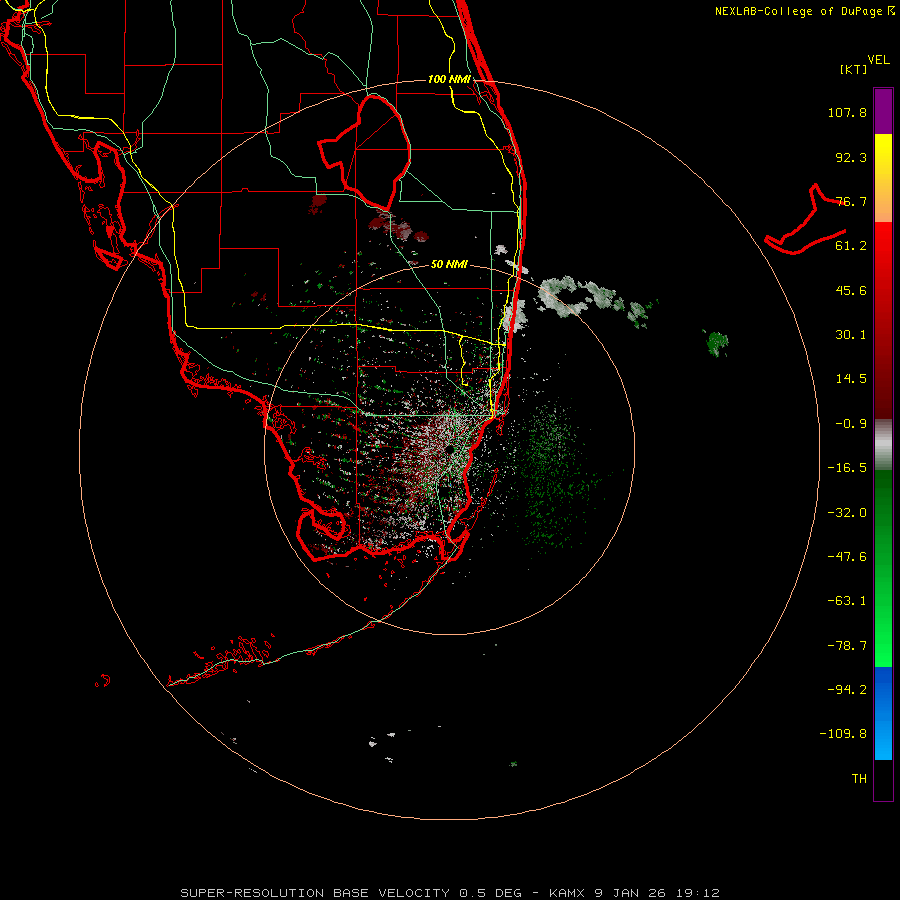Select the 92.3 scale value

click(x=851, y=157)
